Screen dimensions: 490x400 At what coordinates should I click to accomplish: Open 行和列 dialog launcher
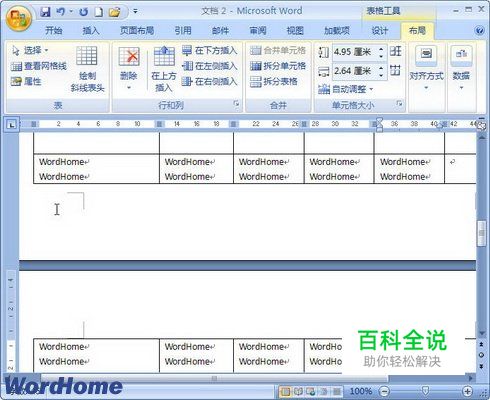pos(236,104)
